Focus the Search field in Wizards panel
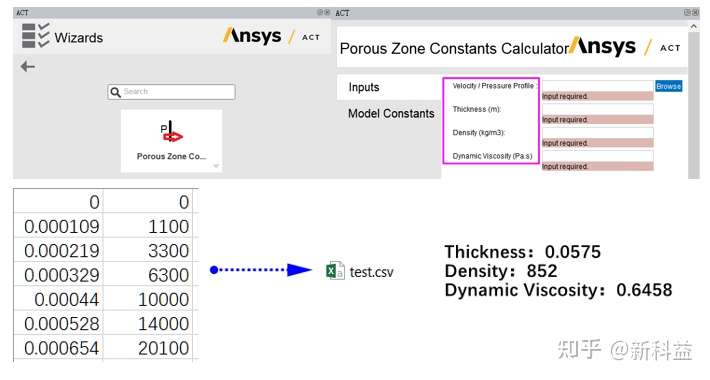This screenshot has height=380, width=710. coord(172,92)
